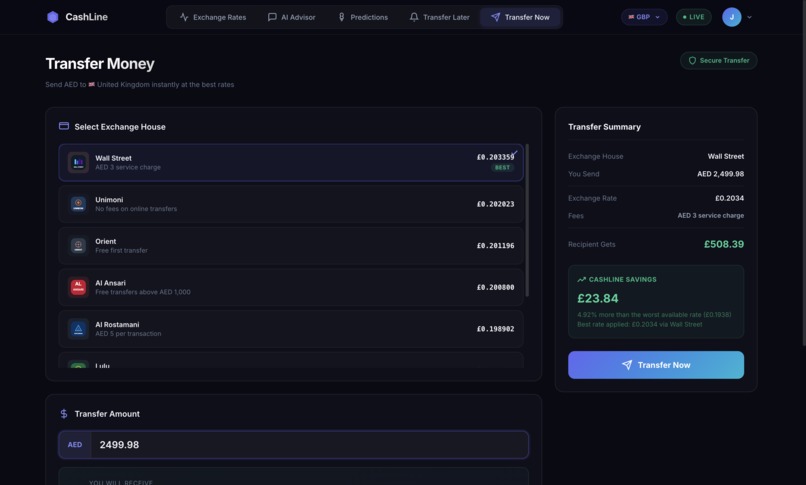The width and height of the screenshot is (806, 485).
Task: Click the user avatar with letter J
Action: click(731, 17)
